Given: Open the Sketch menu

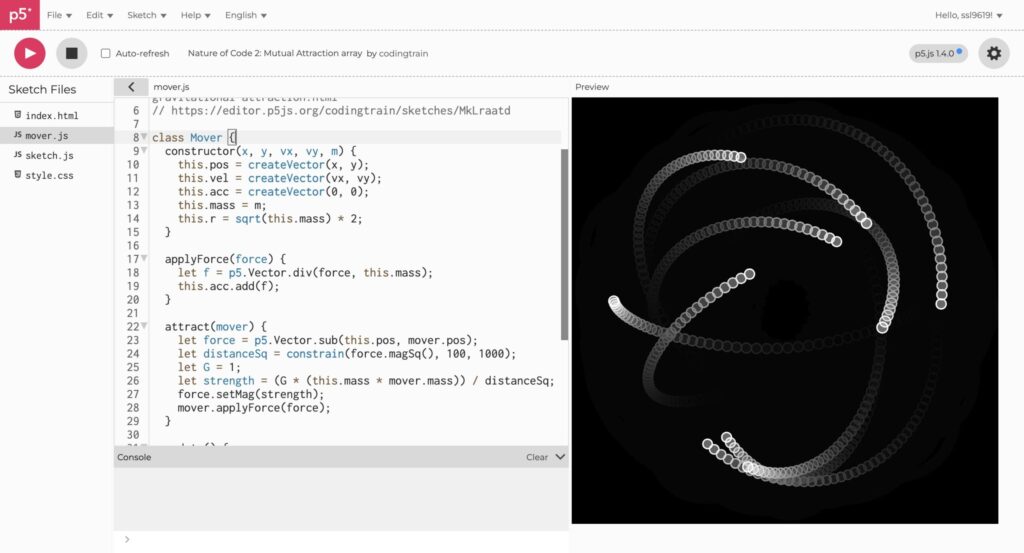Looking at the screenshot, I should [147, 15].
